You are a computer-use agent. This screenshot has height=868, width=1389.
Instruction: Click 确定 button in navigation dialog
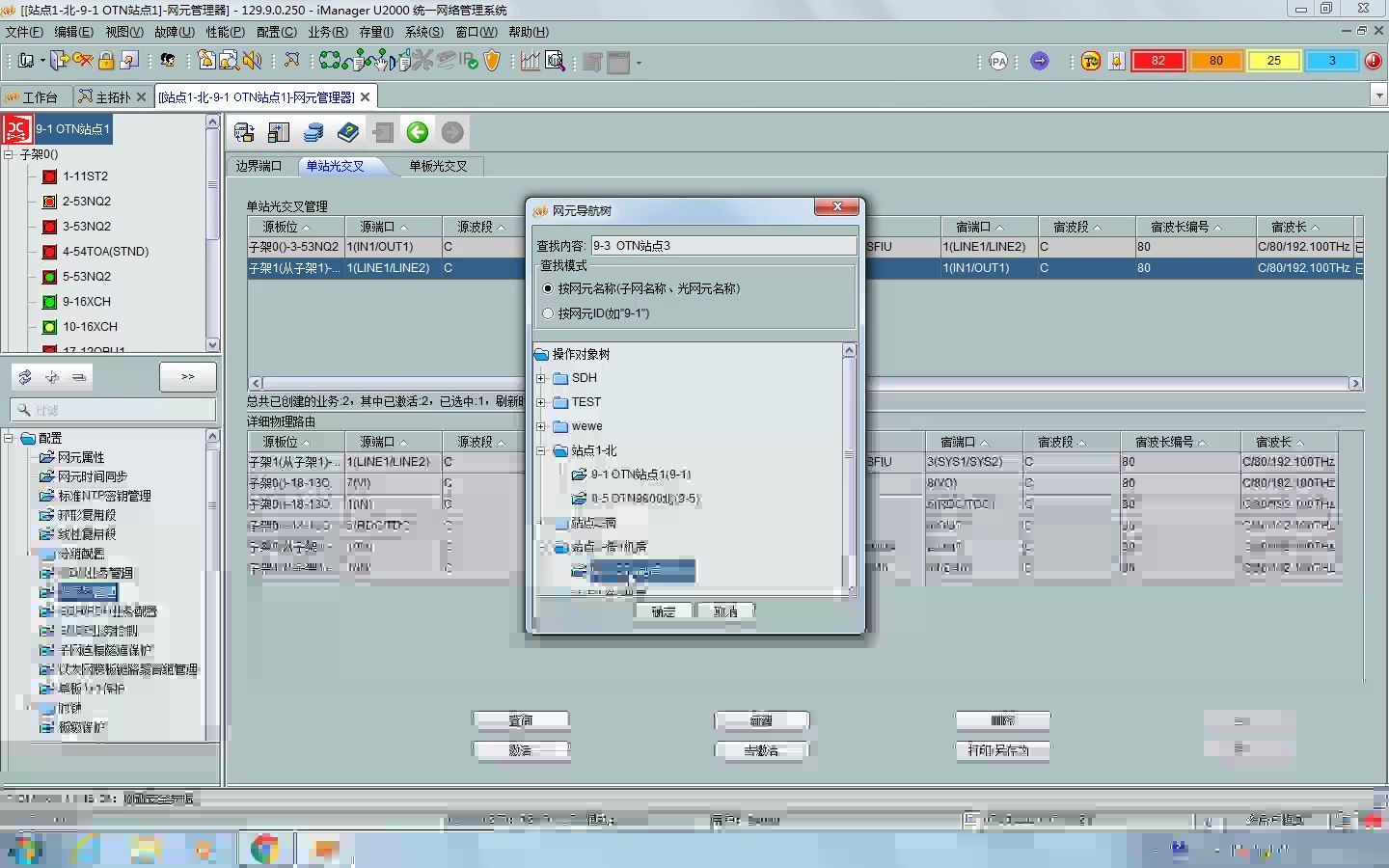coord(664,611)
